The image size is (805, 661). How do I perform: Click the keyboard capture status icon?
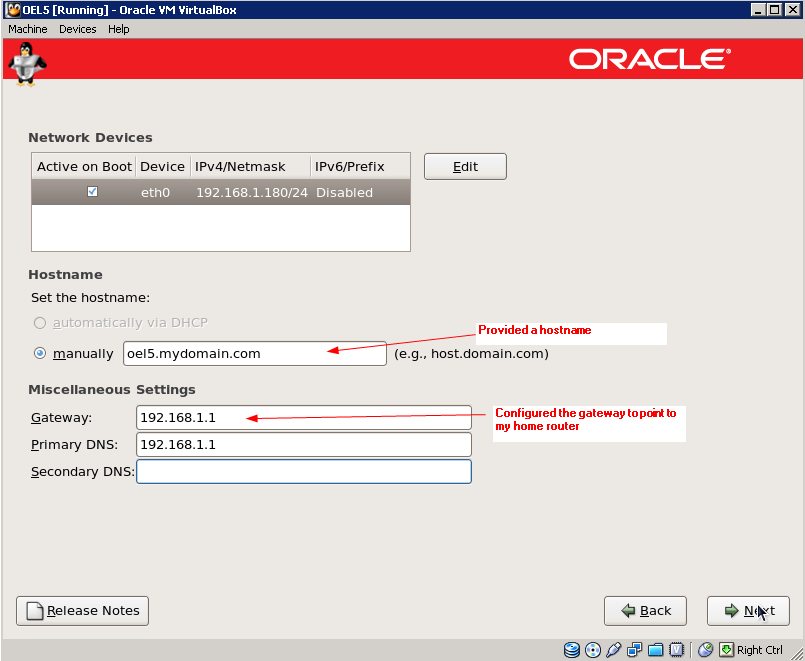pos(727,650)
